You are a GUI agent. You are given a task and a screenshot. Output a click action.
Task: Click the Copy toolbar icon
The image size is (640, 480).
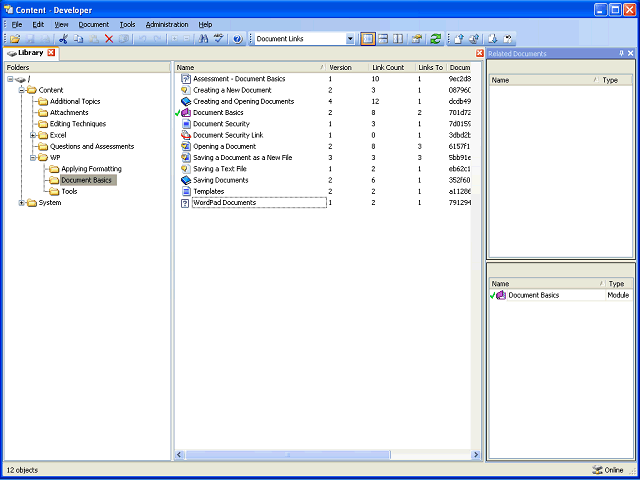(78, 39)
